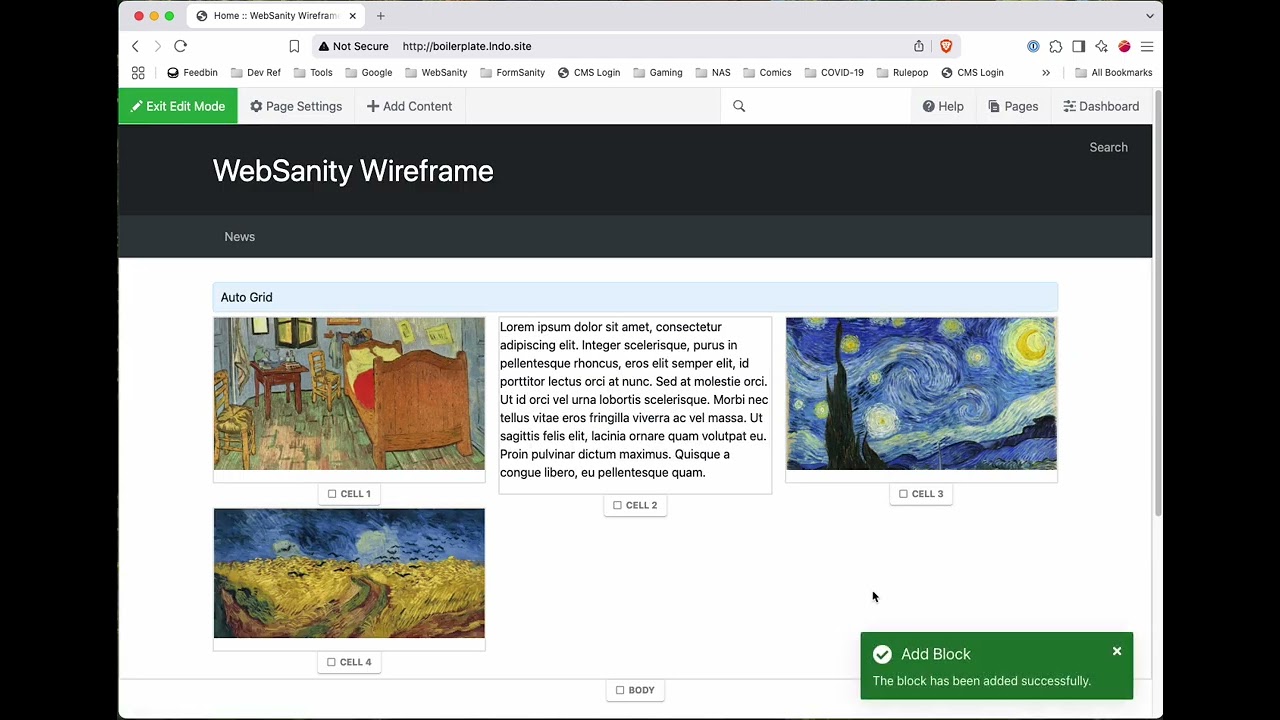Open the Brave Shields lion icon
Screen dimensions: 1280x720
(945, 46)
